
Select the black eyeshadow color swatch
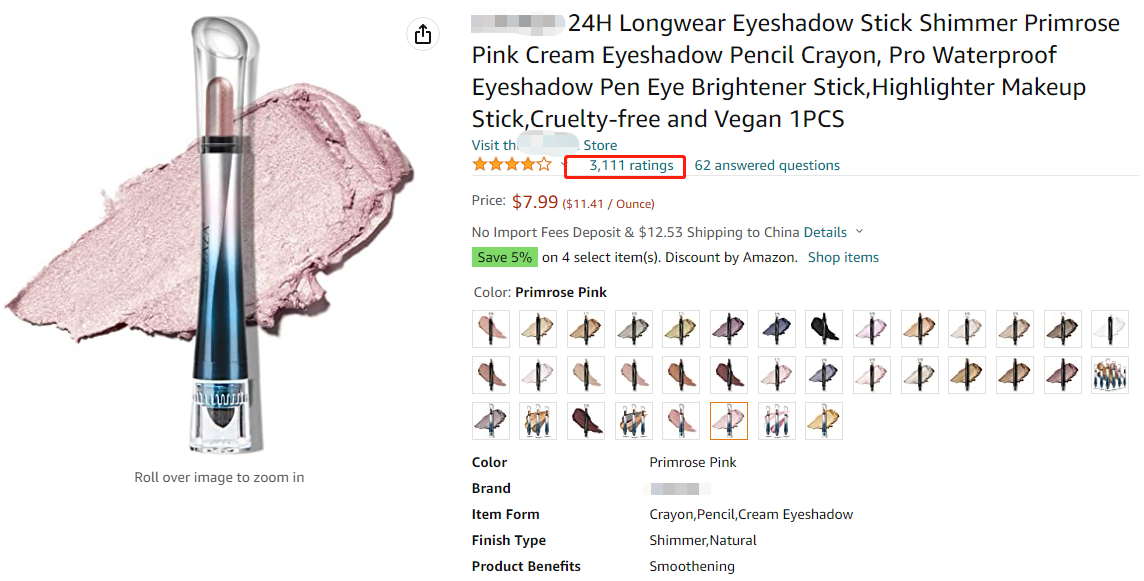[825, 328]
